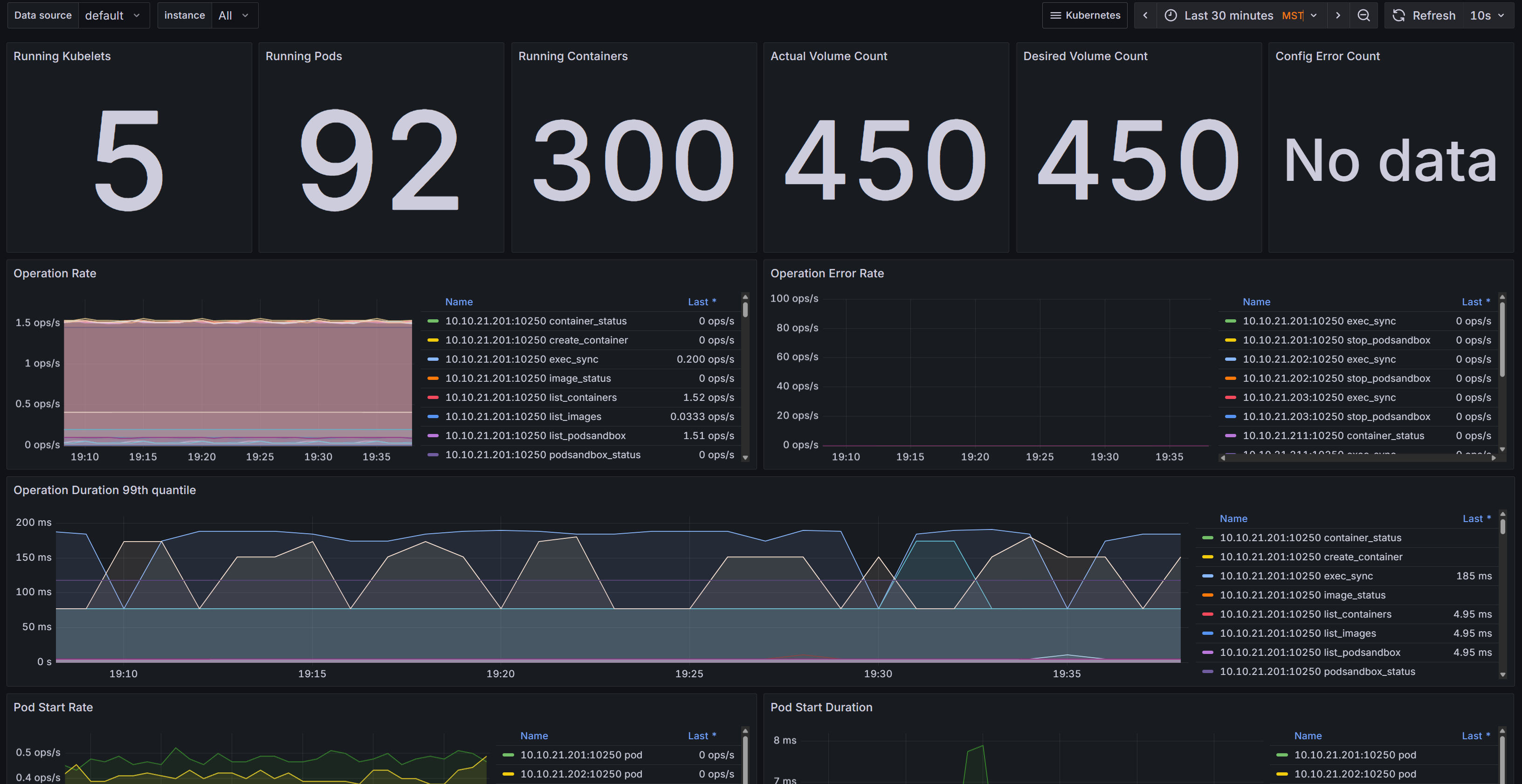Click the Running Pods panel title

(x=303, y=56)
